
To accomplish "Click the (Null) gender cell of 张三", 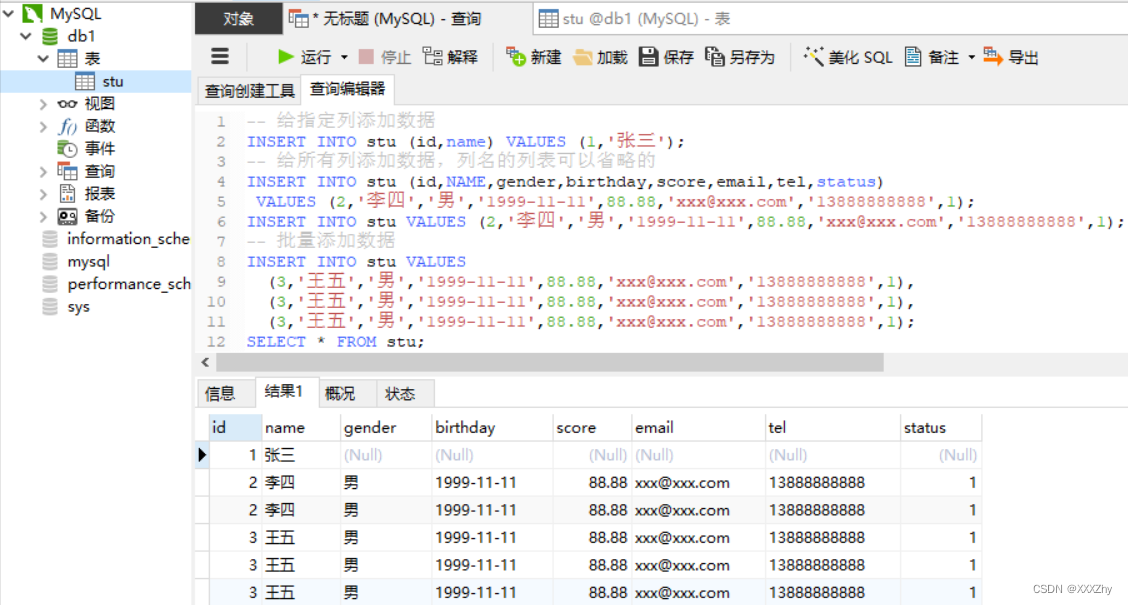I will click(x=386, y=455).
